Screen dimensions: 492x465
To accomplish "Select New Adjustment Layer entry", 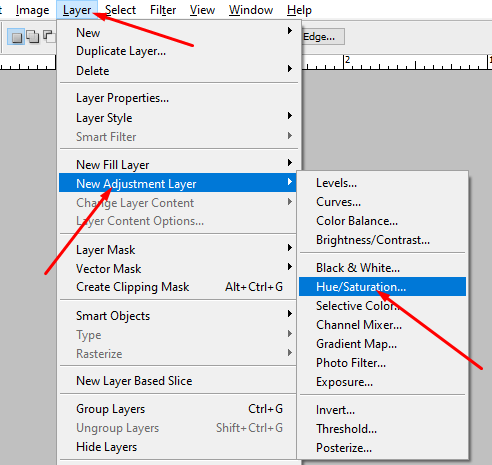I will coord(178,183).
